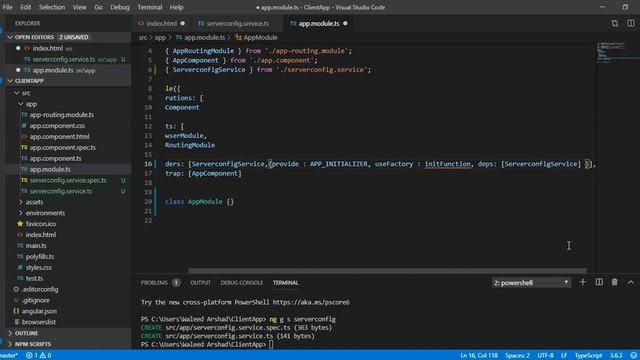Expand the environments folder
The height and width of the screenshot is (360, 640).
45,213
